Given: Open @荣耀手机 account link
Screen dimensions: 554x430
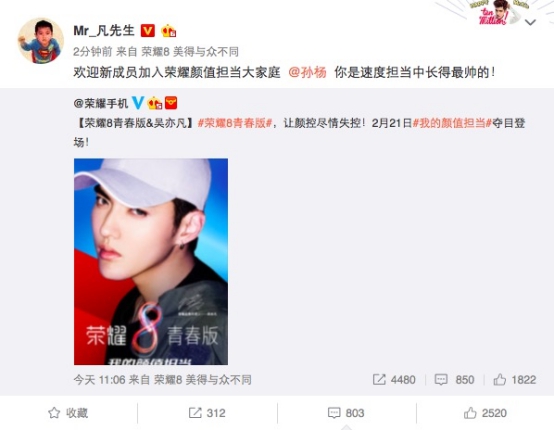Looking at the screenshot, I should coord(101,103).
